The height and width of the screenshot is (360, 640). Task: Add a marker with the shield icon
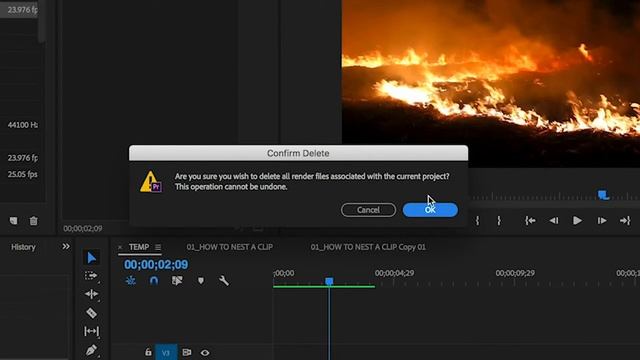pos(201,280)
